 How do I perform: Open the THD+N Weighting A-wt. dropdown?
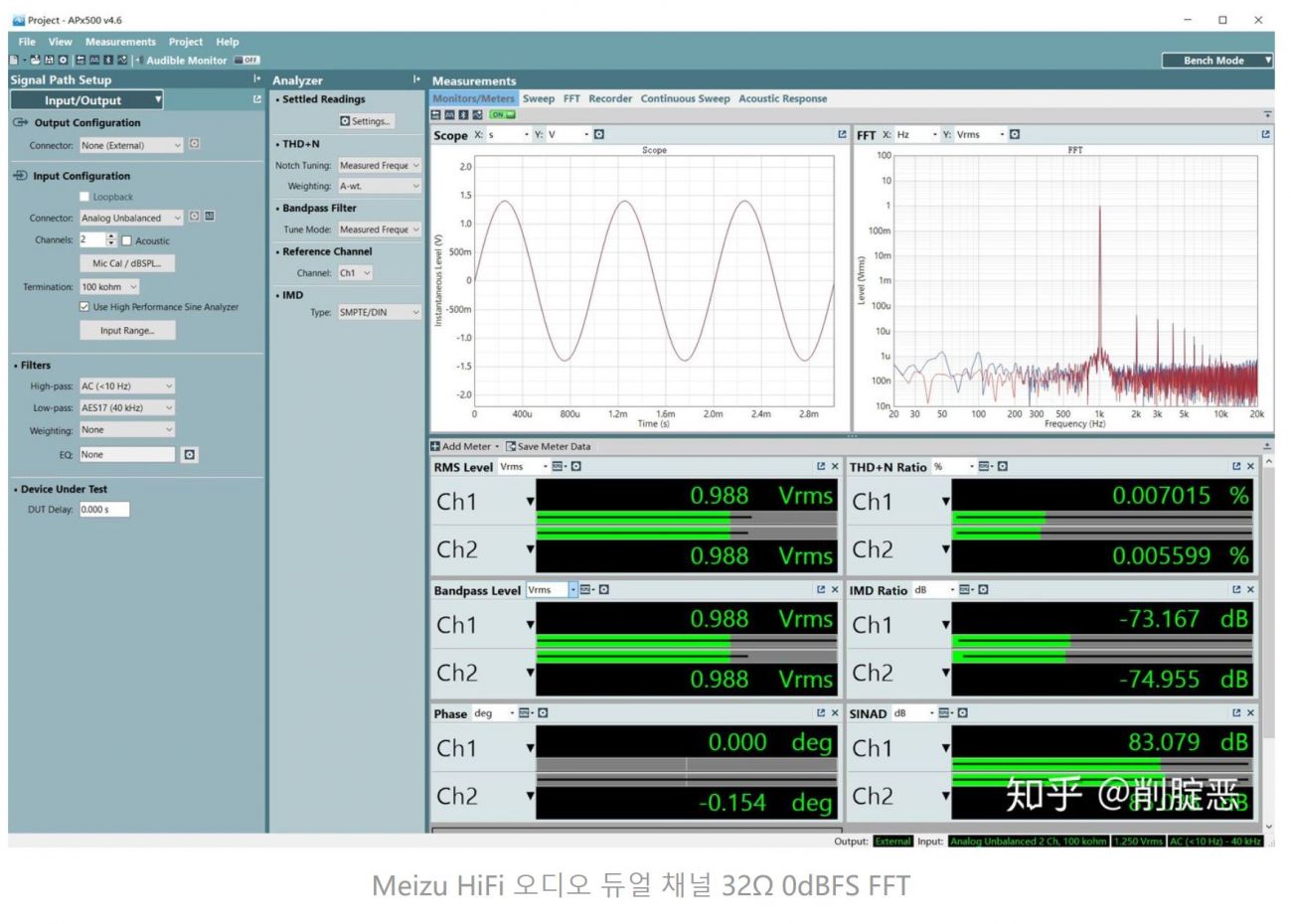[380, 186]
